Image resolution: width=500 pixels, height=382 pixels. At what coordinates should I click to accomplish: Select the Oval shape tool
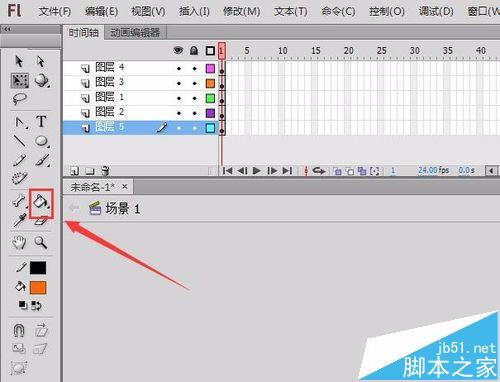pos(42,141)
